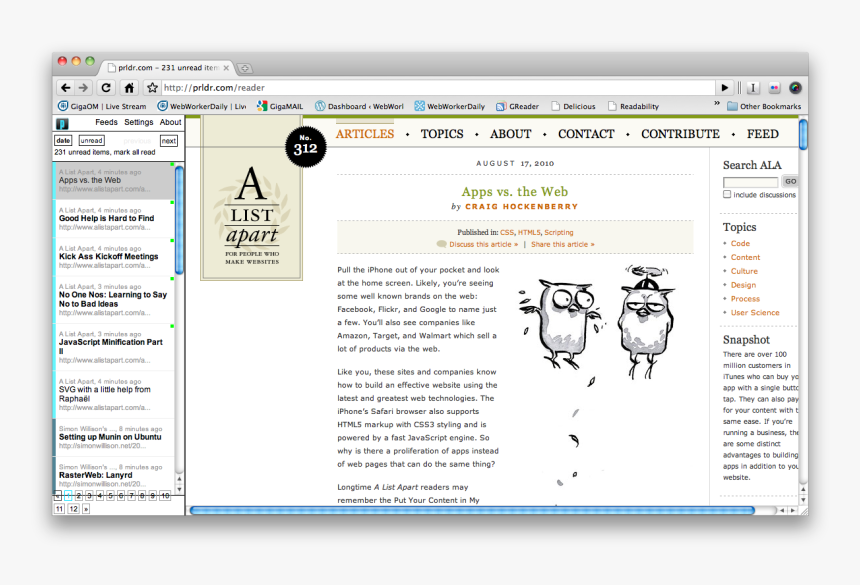860x585 pixels.
Task: Open the TOPICS navigation tab
Action: [441, 134]
